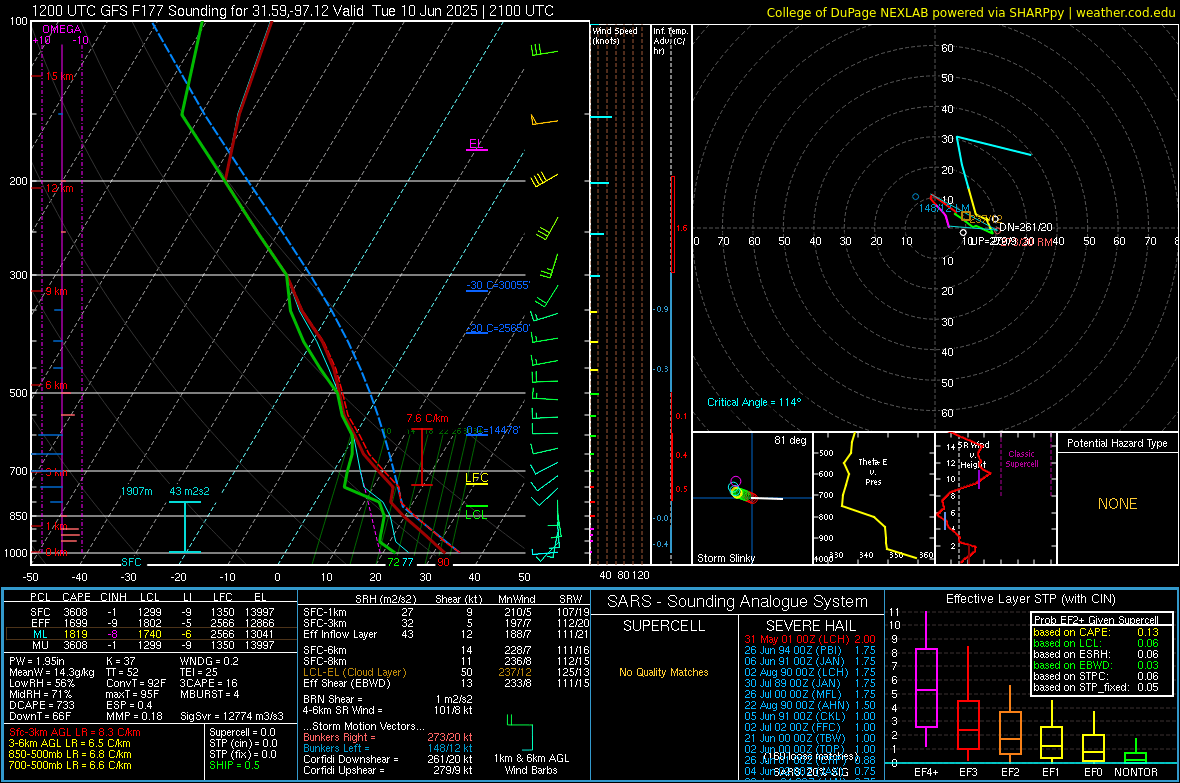The image size is (1180, 783).
Task: Select the Eff Shear (EBWD) row
Action: [x=446, y=683]
